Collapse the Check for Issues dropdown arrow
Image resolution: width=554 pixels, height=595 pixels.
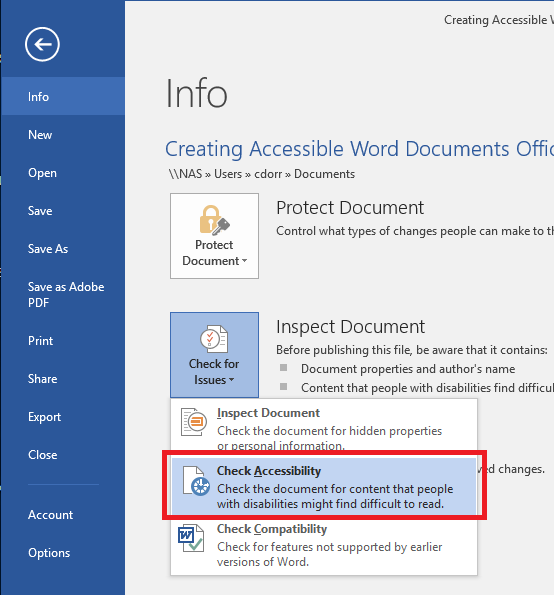231,380
